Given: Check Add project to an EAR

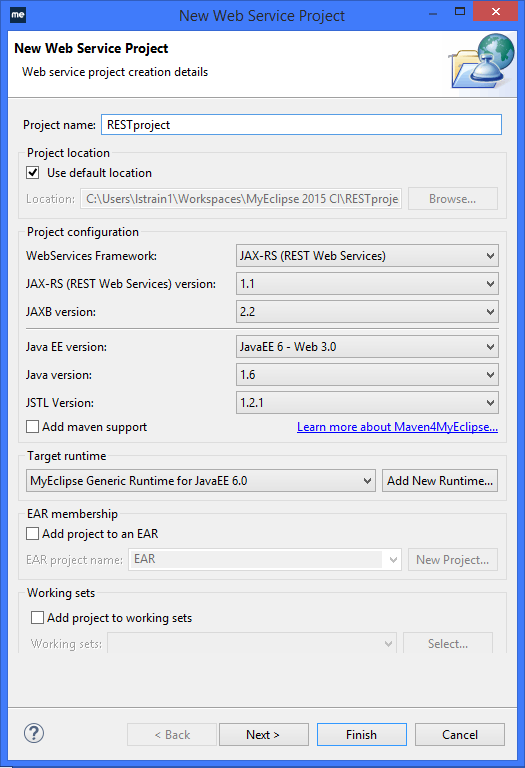Looking at the screenshot, I should click(x=32, y=533).
